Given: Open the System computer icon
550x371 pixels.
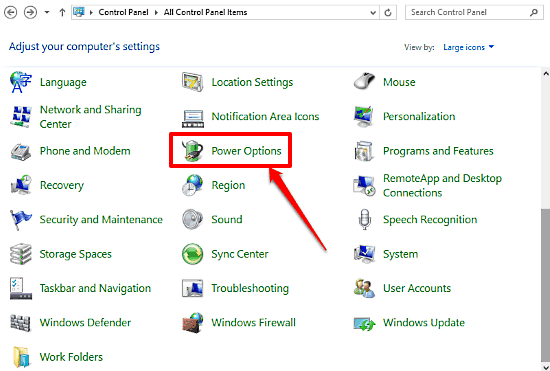Looking at the screenshot, I should point(364,254).
